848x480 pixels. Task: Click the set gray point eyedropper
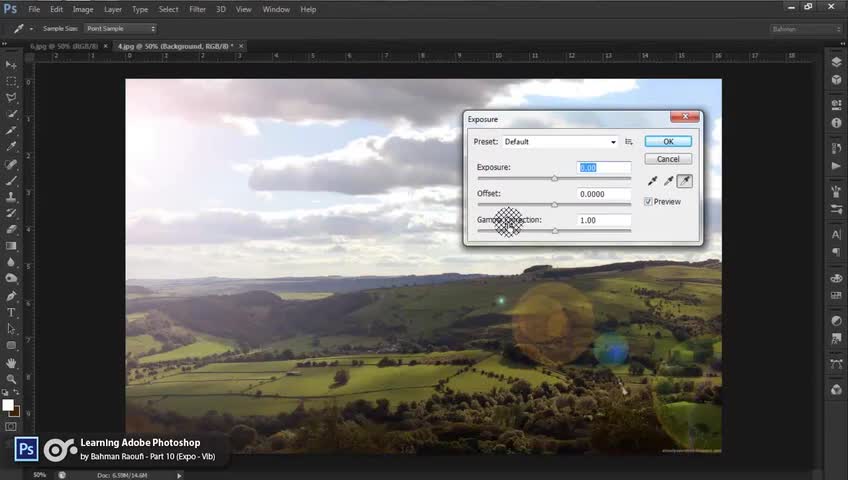click(x=669, y=181)
